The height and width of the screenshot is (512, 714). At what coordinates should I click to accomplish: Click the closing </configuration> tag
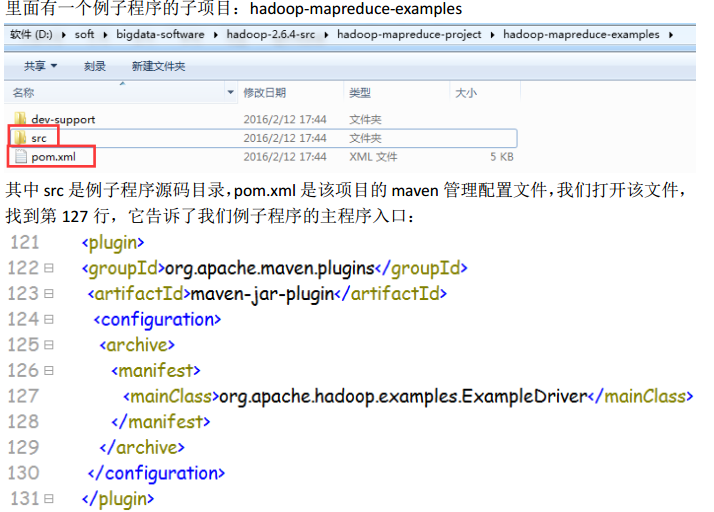click(x=156, y=474)
